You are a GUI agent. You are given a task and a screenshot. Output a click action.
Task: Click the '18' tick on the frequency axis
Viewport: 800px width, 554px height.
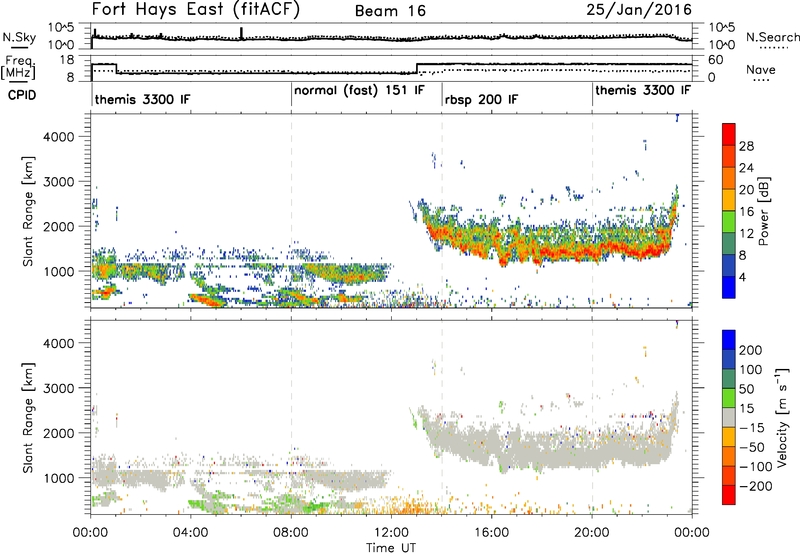click(x=67, y=60)
